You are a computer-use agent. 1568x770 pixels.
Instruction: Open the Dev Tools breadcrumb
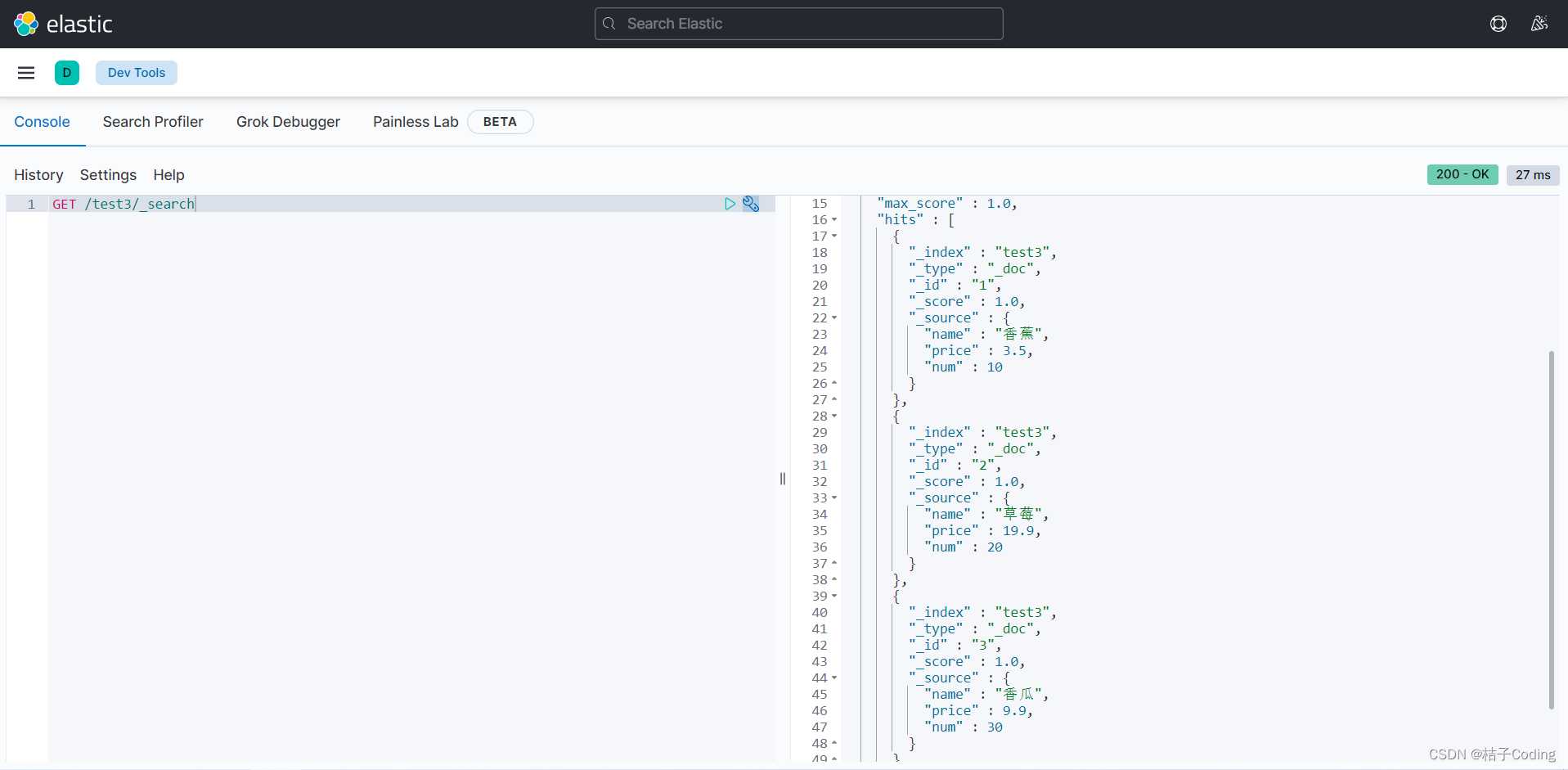[x=137, y=73]
